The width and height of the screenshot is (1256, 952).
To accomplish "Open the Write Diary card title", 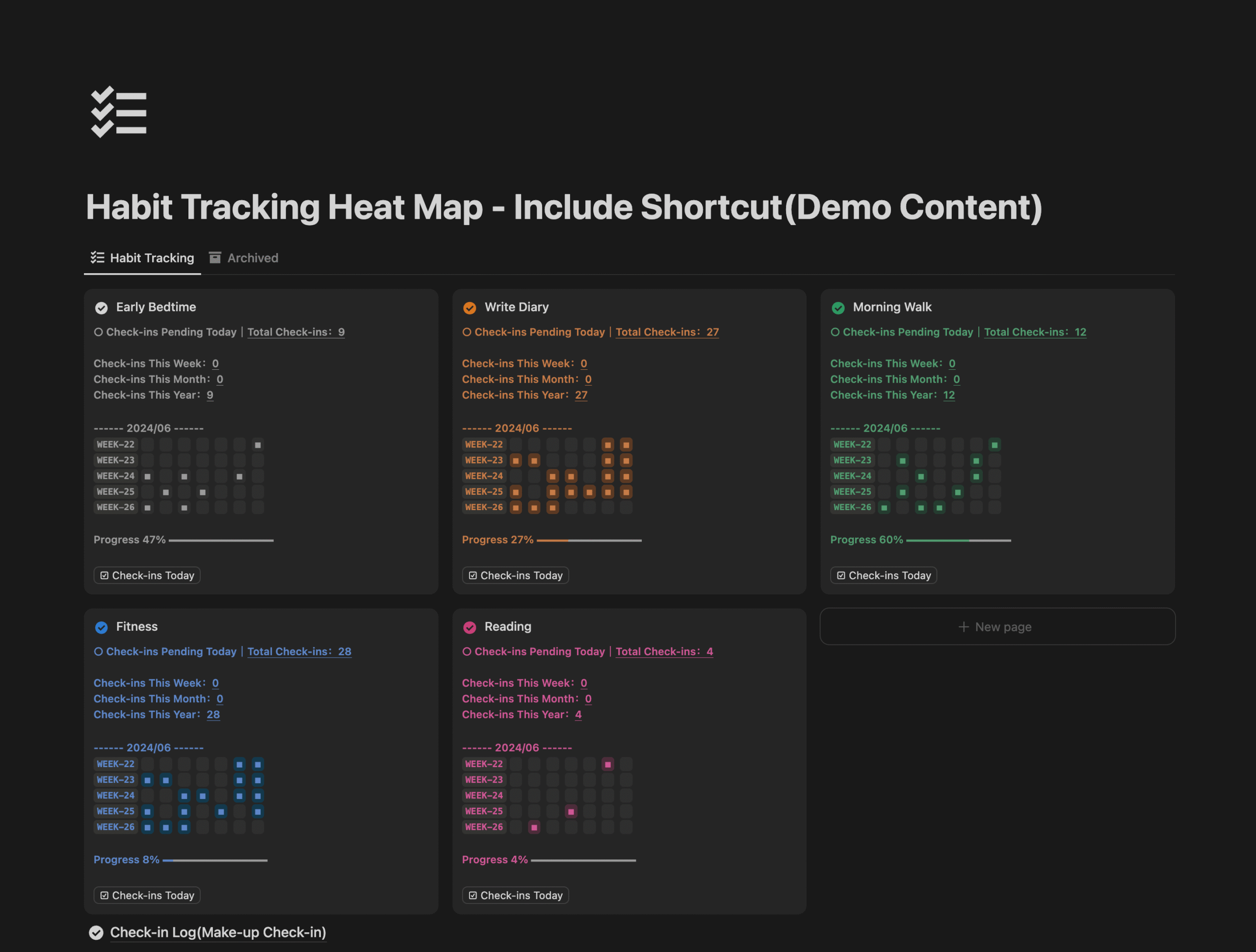I will pos(517,307).
